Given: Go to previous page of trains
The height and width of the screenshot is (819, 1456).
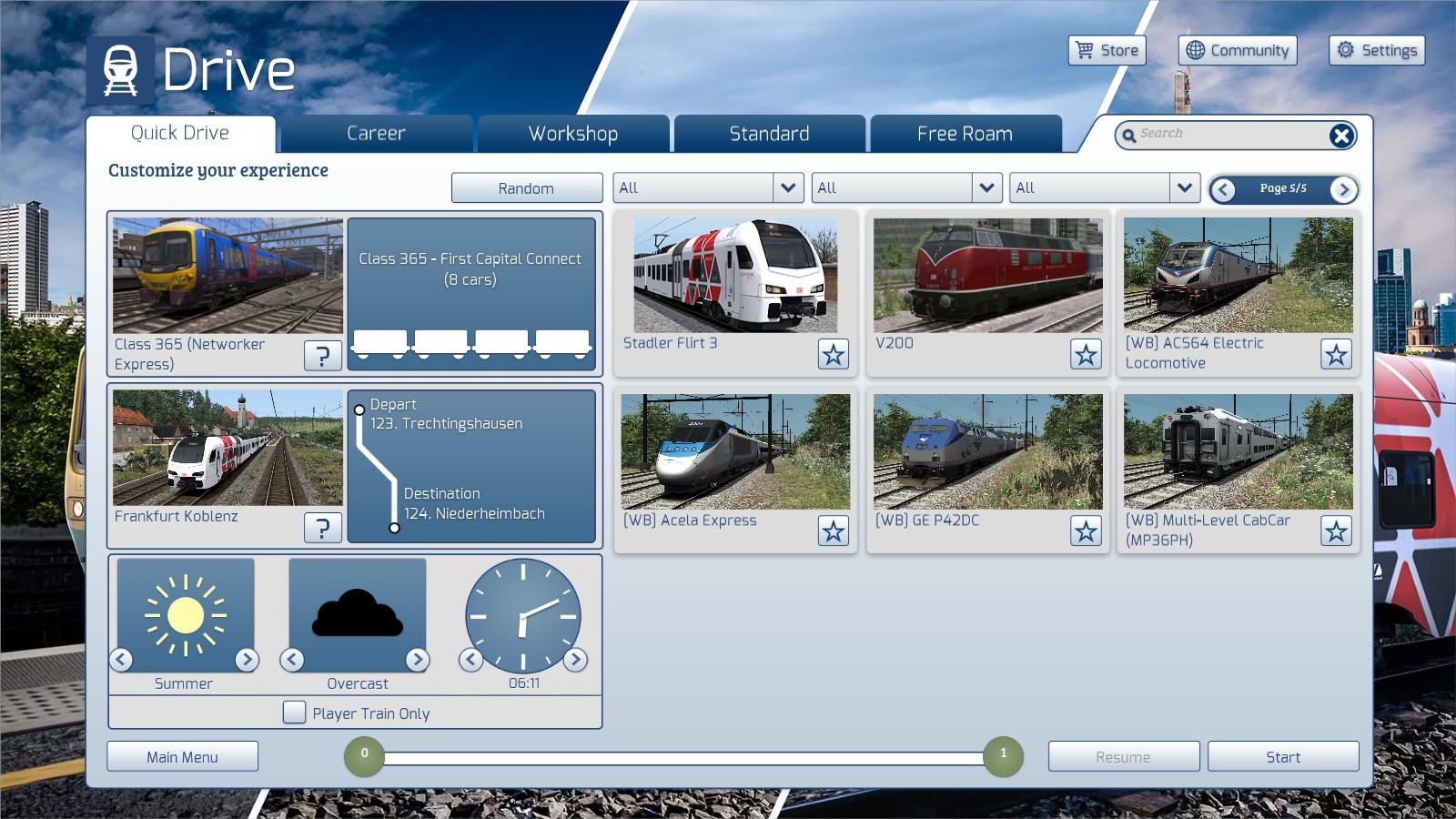Looking at the screenshot, I should coord(1223,189).
